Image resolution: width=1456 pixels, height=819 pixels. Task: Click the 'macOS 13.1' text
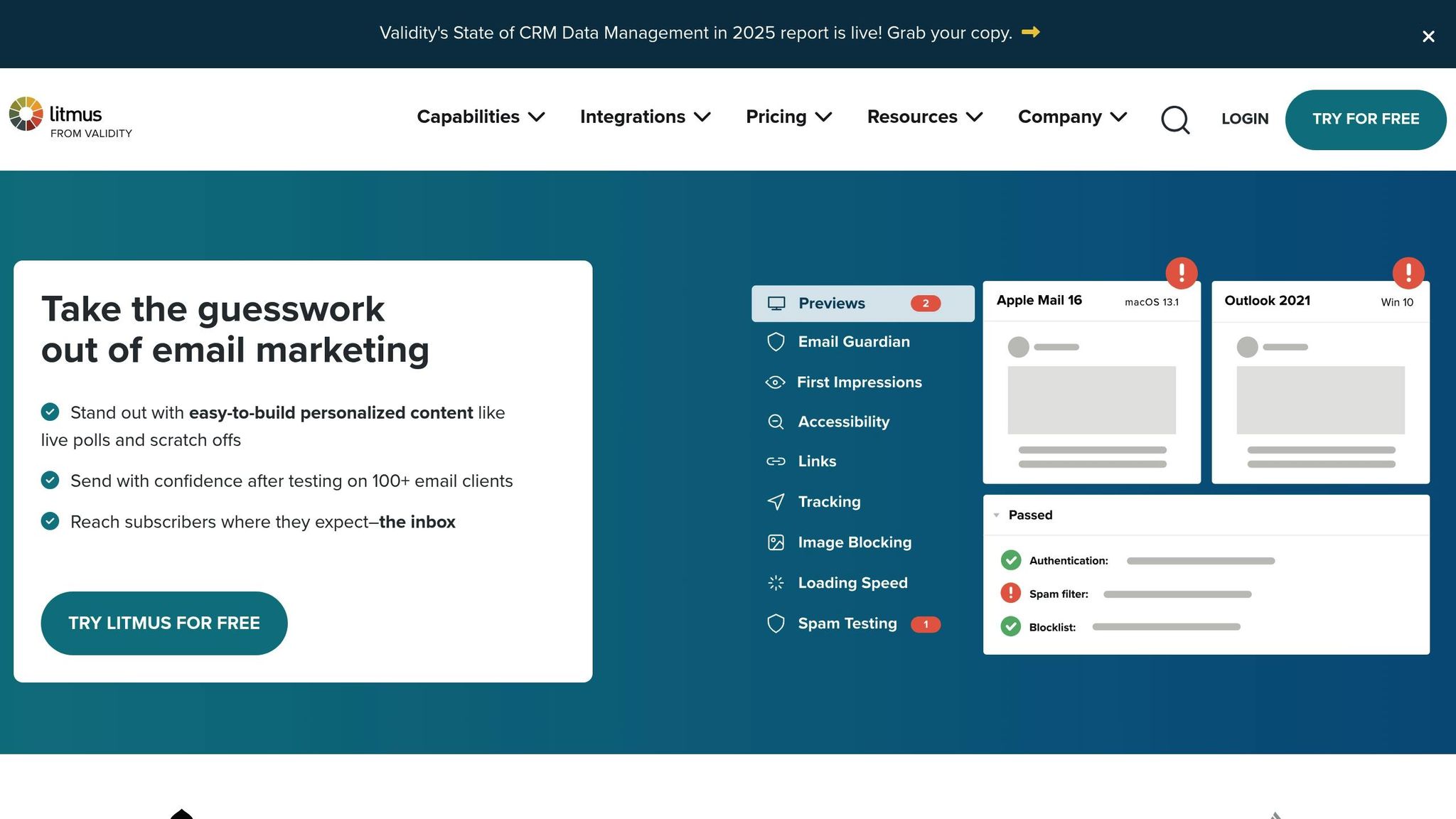pyautogui.click(x=1152, y=302)
